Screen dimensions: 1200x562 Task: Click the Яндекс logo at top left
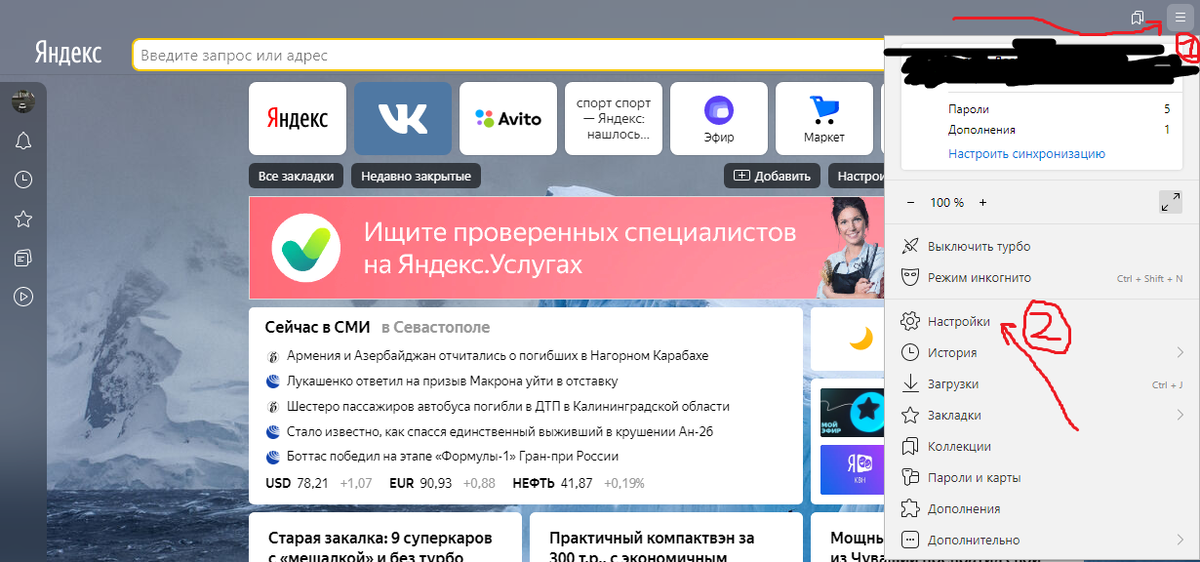tap(67, 52)
